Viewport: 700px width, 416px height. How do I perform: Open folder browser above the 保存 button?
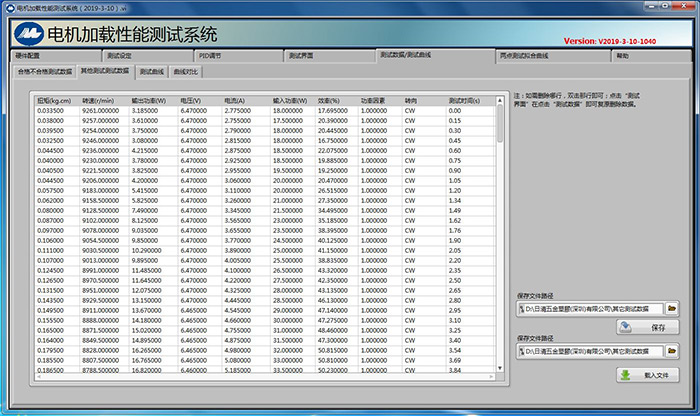[671, 308]
